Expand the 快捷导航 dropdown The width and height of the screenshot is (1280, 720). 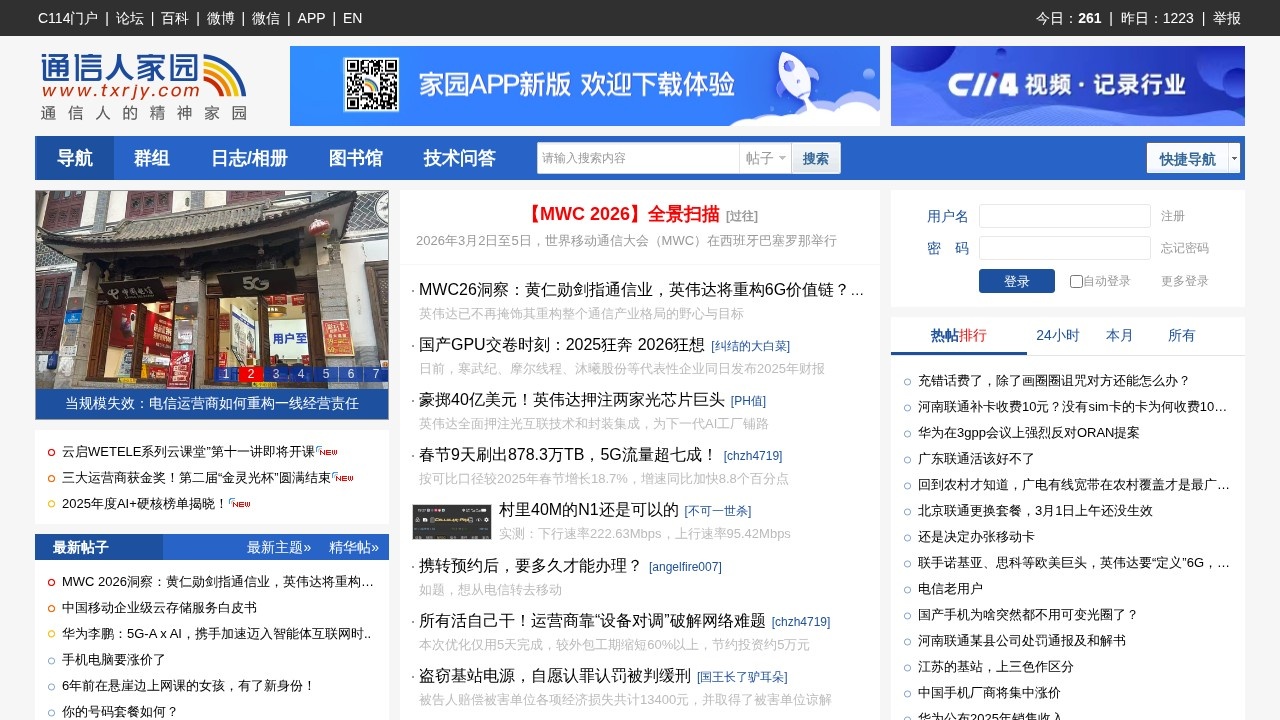click(x=1188, y=158)
